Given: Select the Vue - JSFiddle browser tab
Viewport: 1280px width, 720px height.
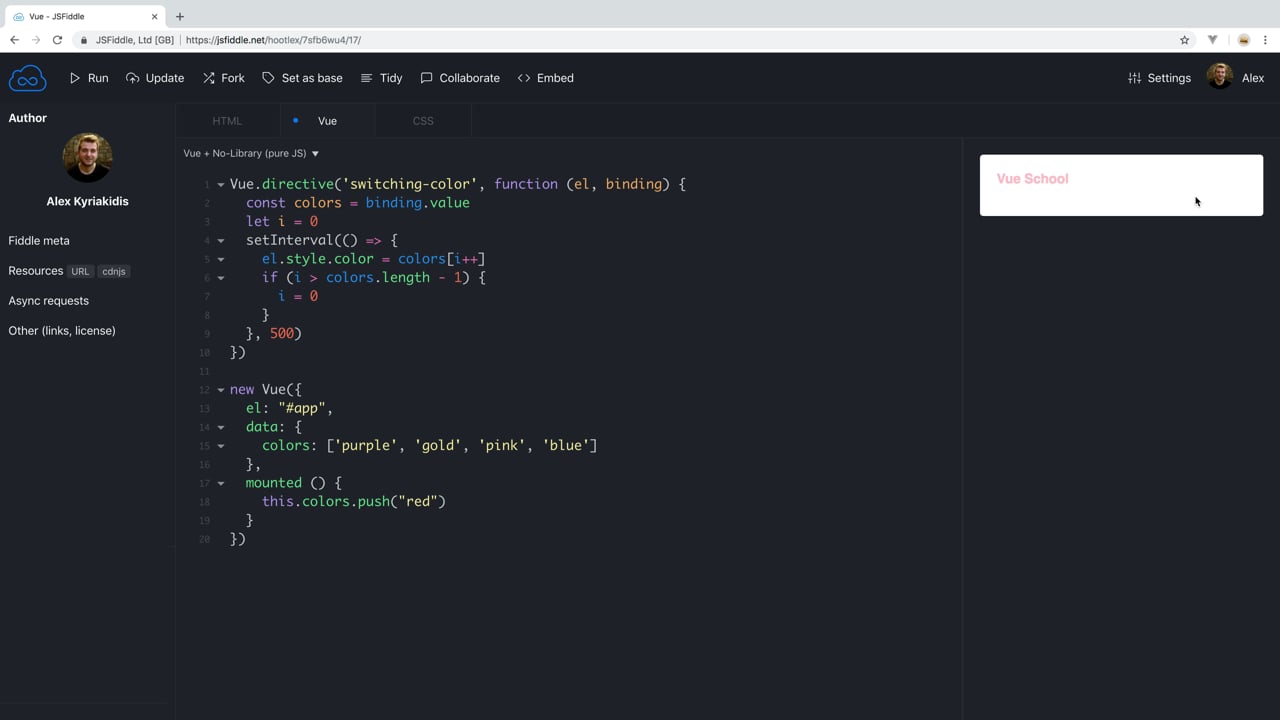Looking at the screenshot, I should [x=85, y=16].
